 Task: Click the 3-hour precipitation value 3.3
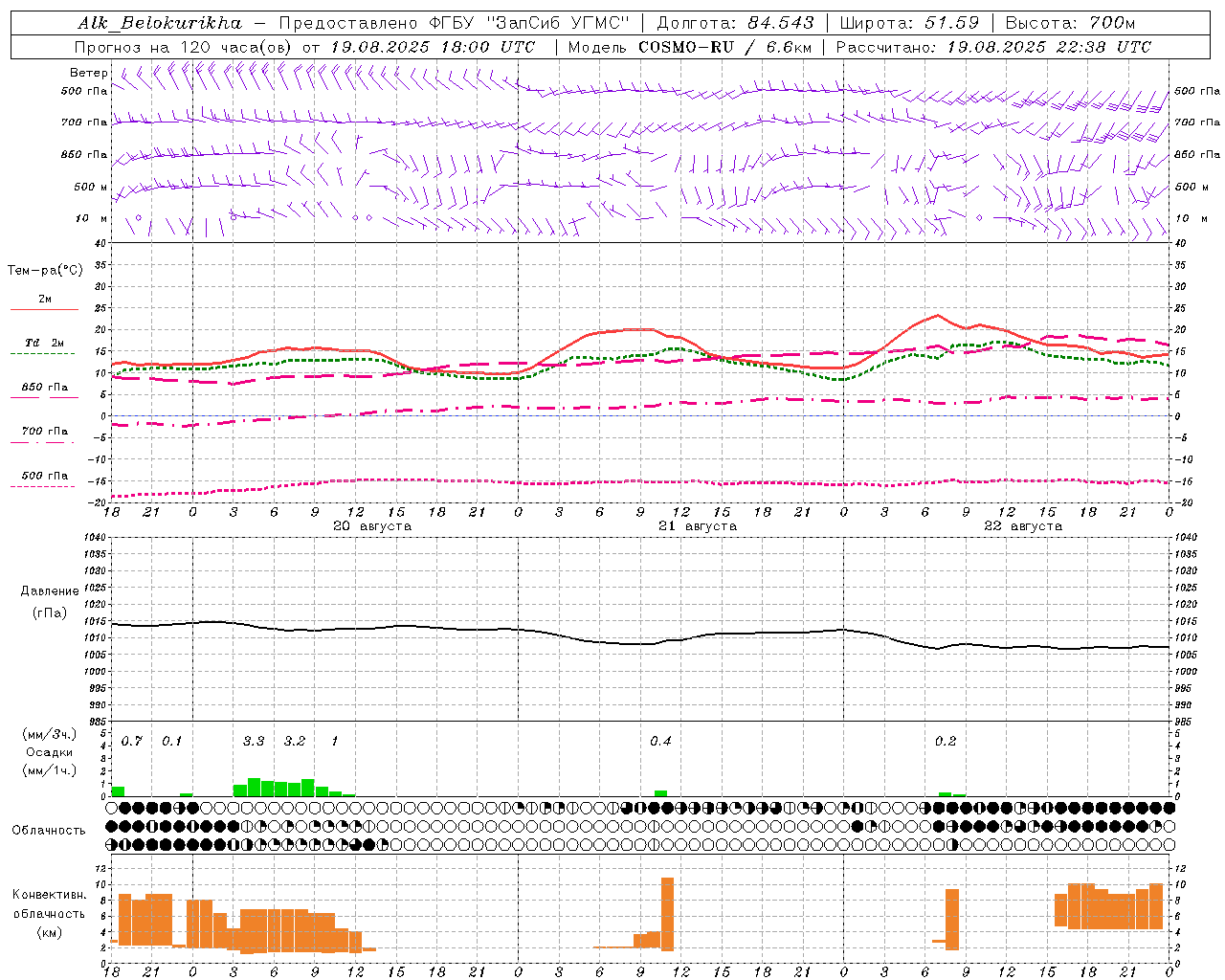(x=254, y=742)
